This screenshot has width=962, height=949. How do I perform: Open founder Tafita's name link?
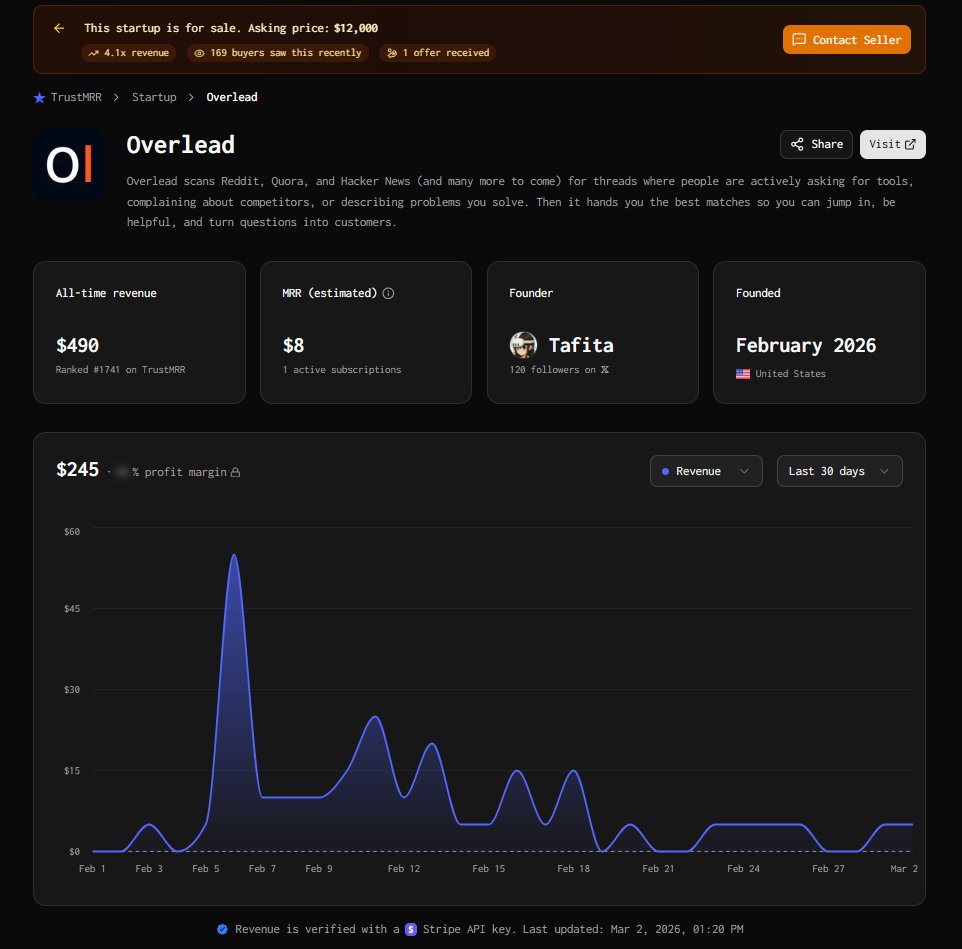point(581,345)
